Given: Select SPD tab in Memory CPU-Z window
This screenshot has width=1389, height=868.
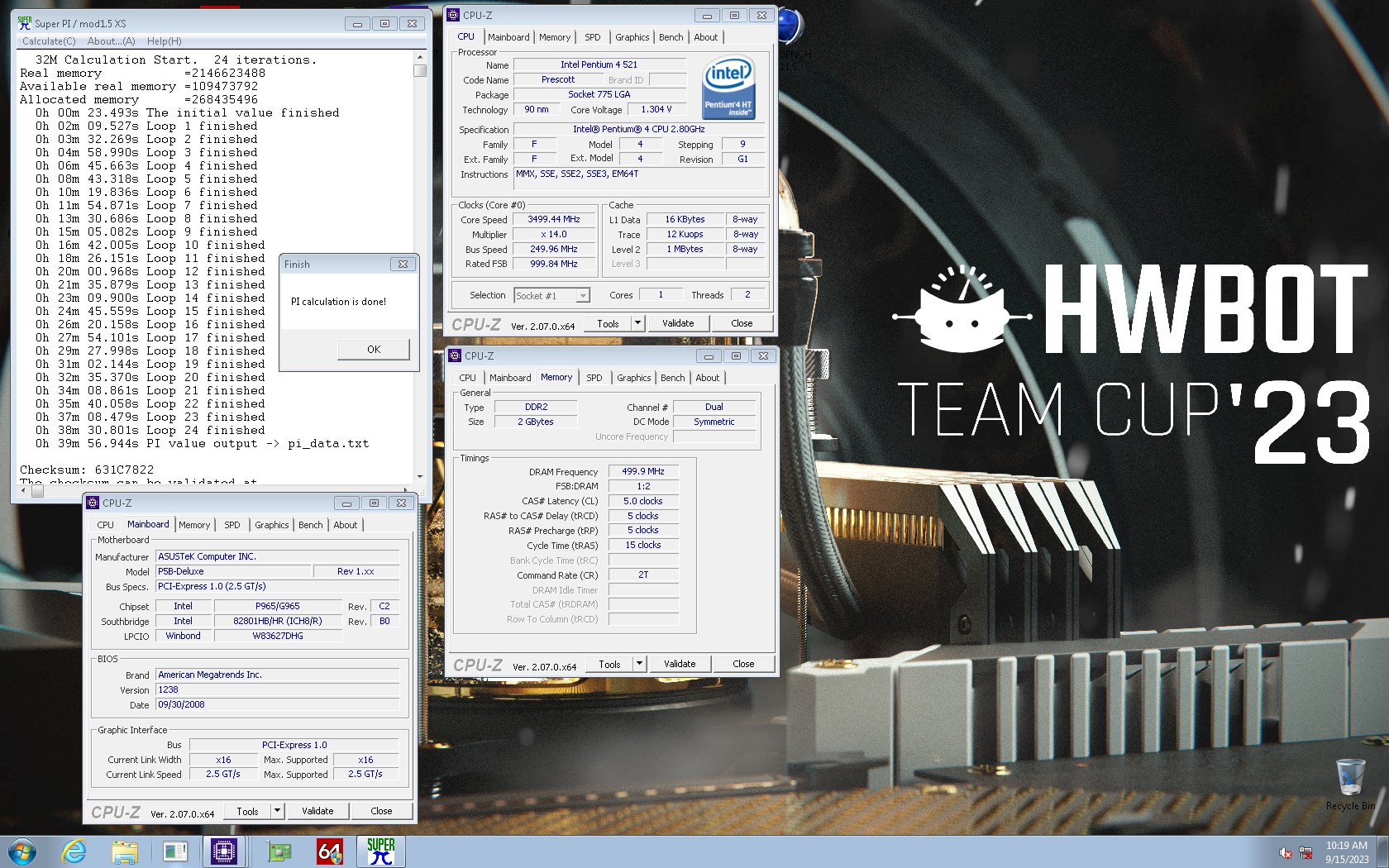Looking at the screenshot, I should coord(594,378).
